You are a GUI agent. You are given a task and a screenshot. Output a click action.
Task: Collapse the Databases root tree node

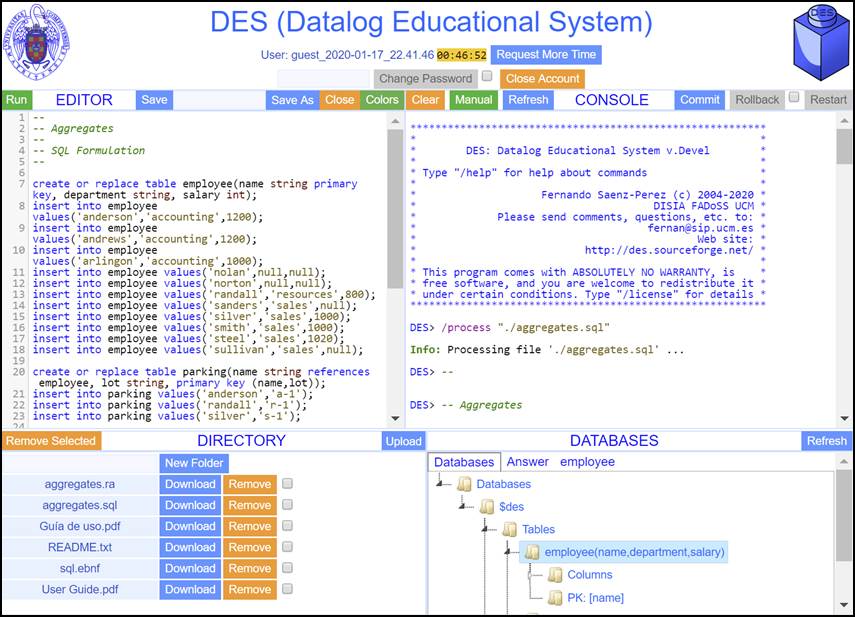tap(441, 483)
